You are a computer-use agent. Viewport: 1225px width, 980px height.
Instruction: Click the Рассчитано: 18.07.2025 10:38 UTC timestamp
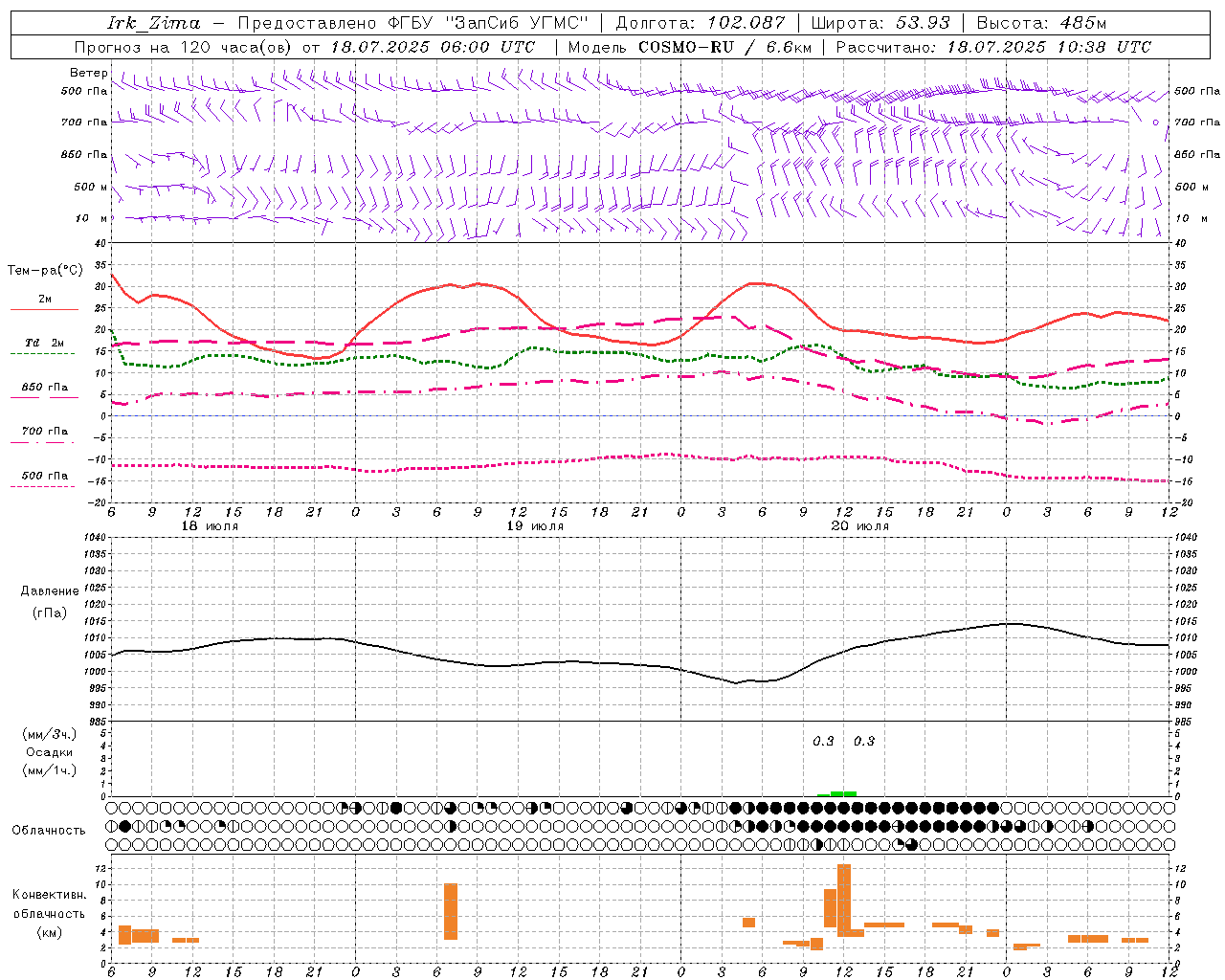click(993, 47)
